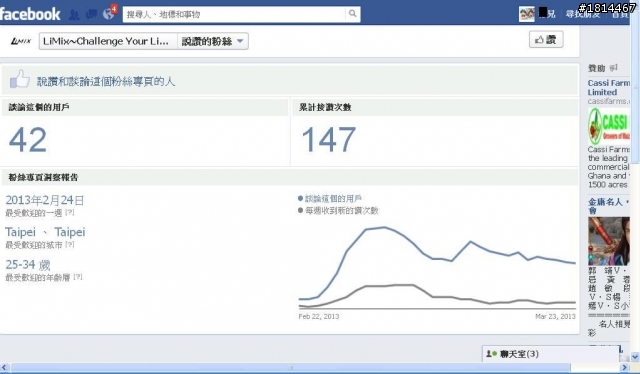Viewport: 640px width, 374px height.
Task: Click the thumbs-up icon beside the heading
Action: point(20,79)
